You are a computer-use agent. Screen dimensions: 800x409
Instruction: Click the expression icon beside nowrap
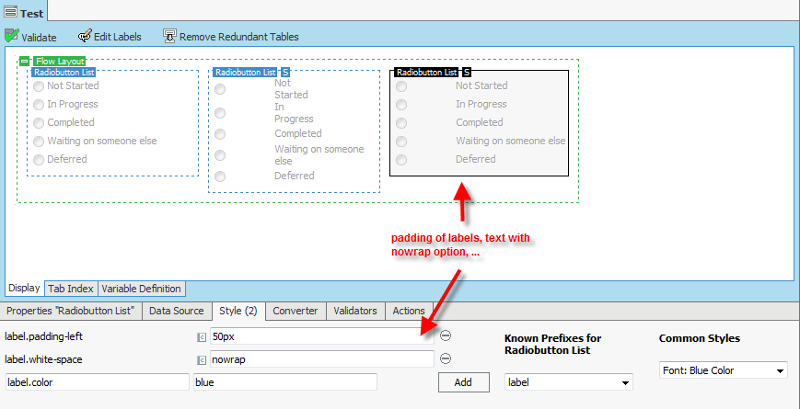[203, 359]
